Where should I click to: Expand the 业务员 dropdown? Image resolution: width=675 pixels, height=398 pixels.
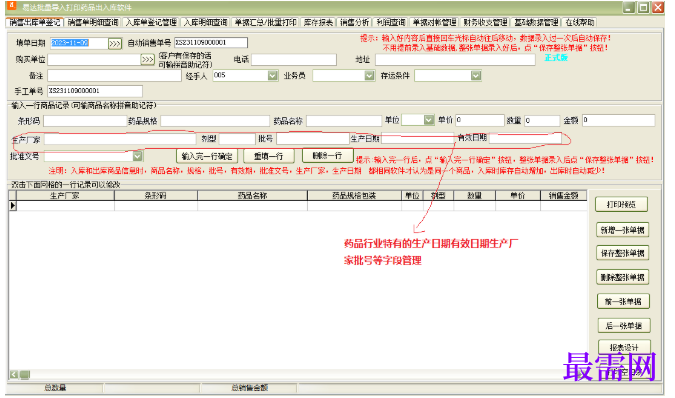[369, 76]
